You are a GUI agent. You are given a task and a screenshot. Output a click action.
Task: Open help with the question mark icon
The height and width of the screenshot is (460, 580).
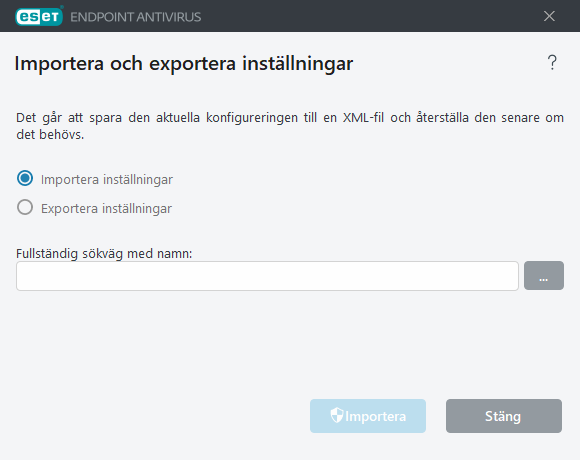coord(552,62)
